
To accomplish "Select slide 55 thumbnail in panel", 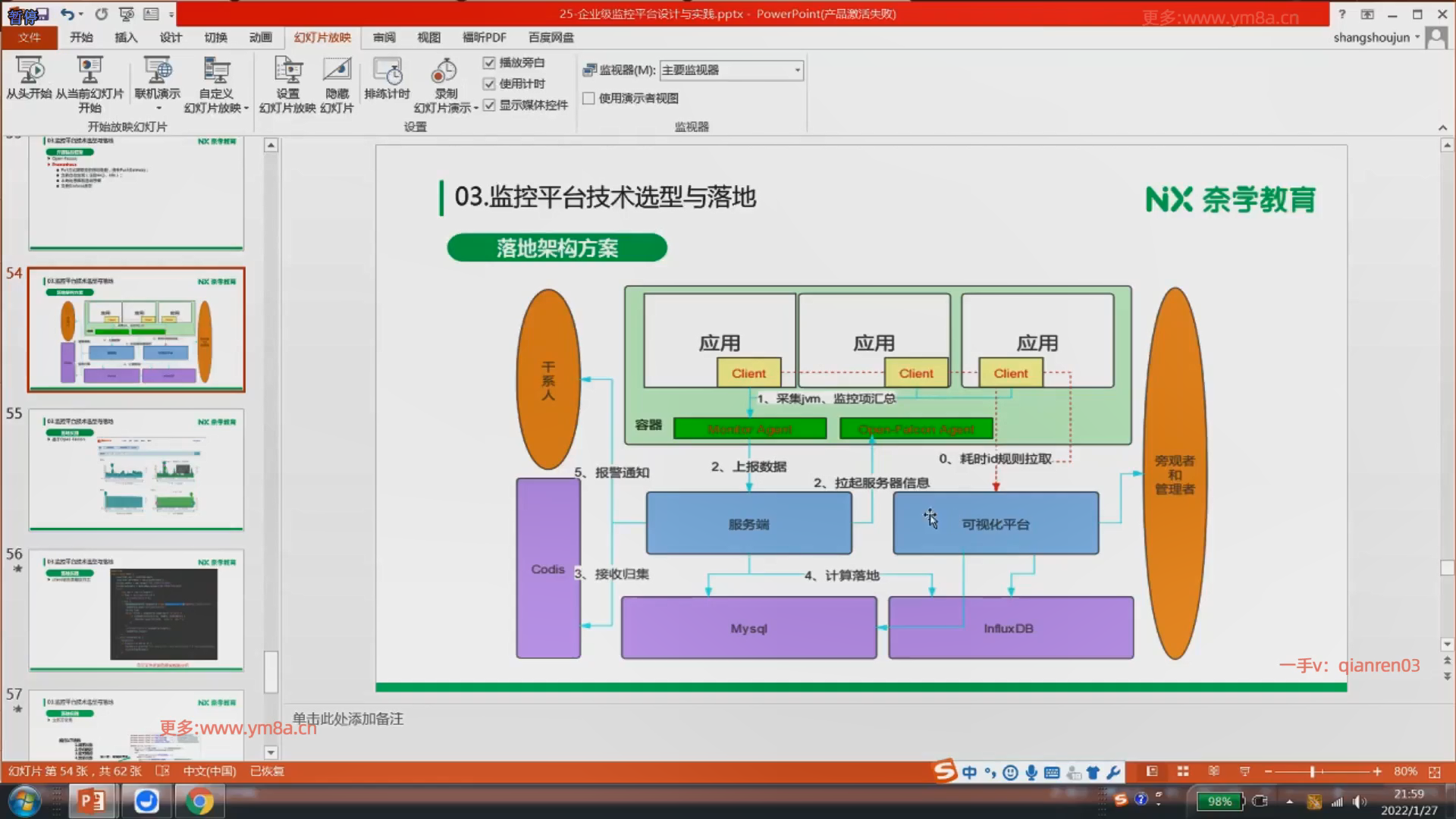I will pyautogui.click(x=136, y=469).
